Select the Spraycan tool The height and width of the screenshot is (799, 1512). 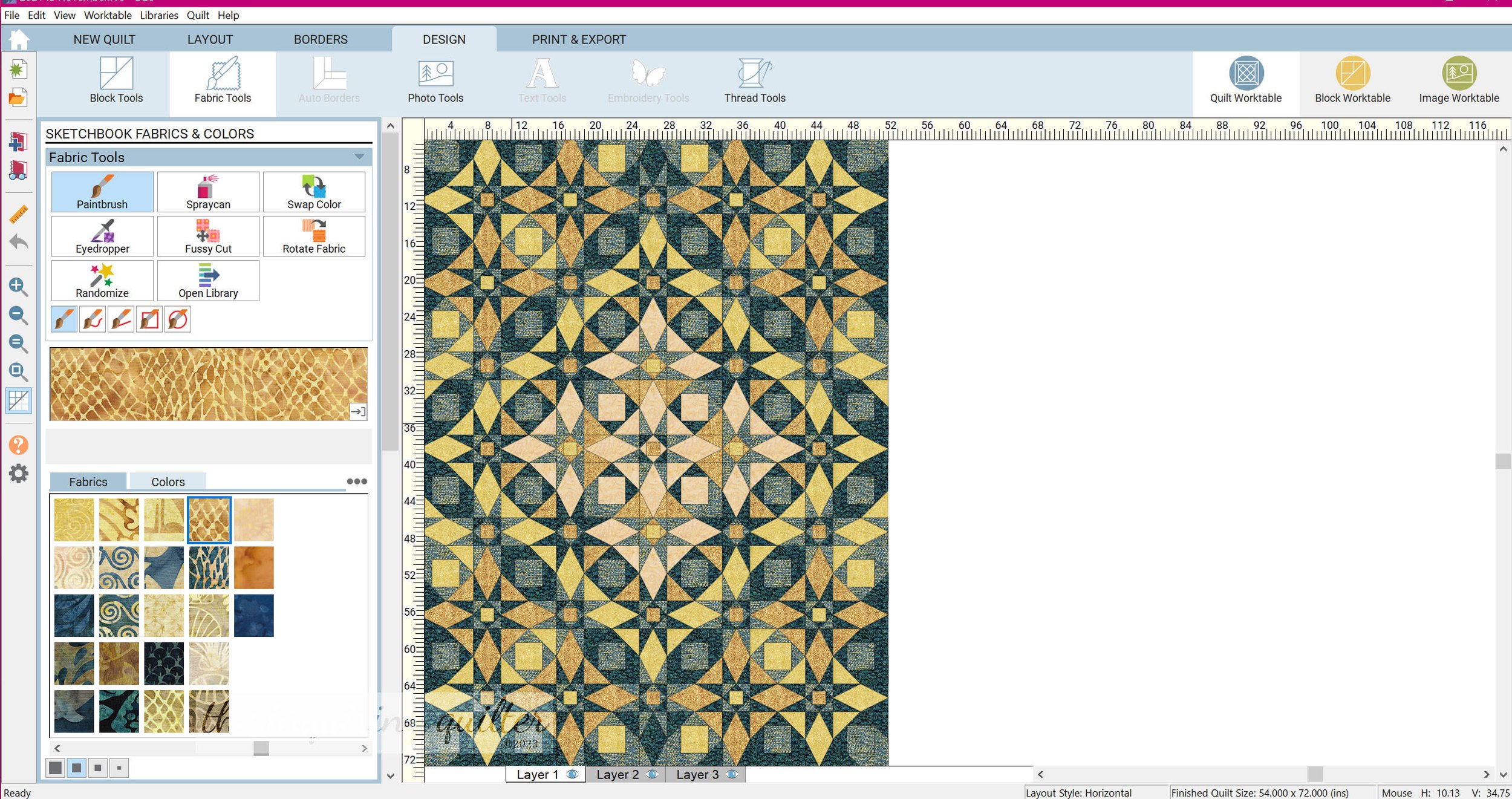click(x=208, y=192)
